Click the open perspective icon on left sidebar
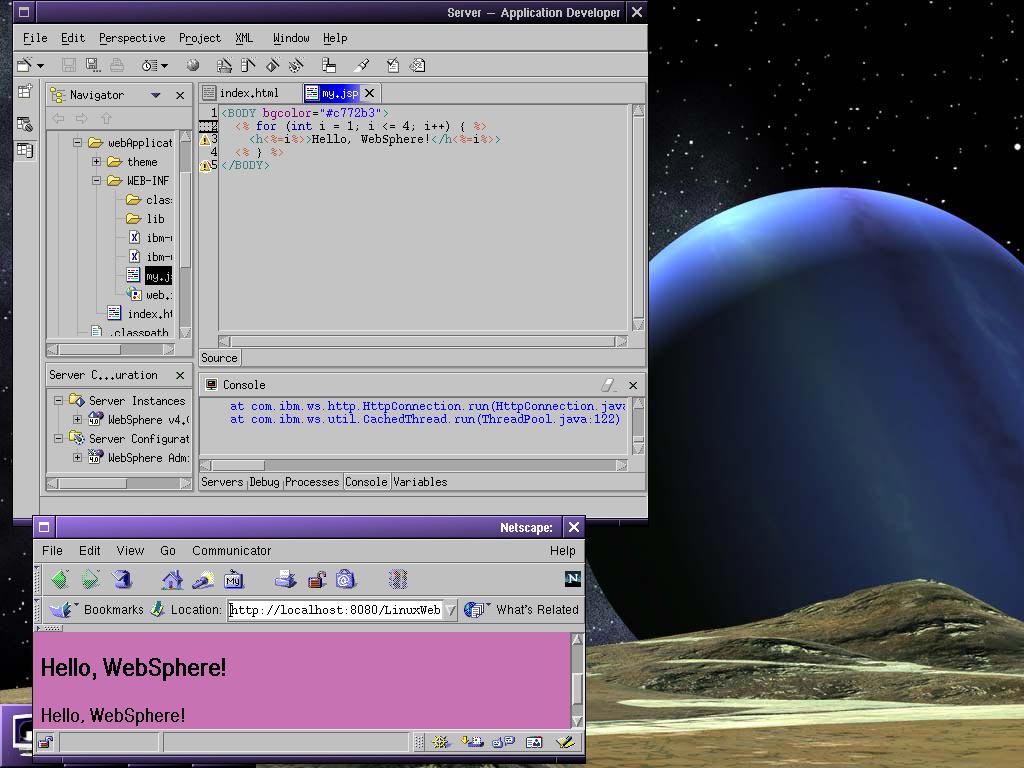 coord(25,91)
